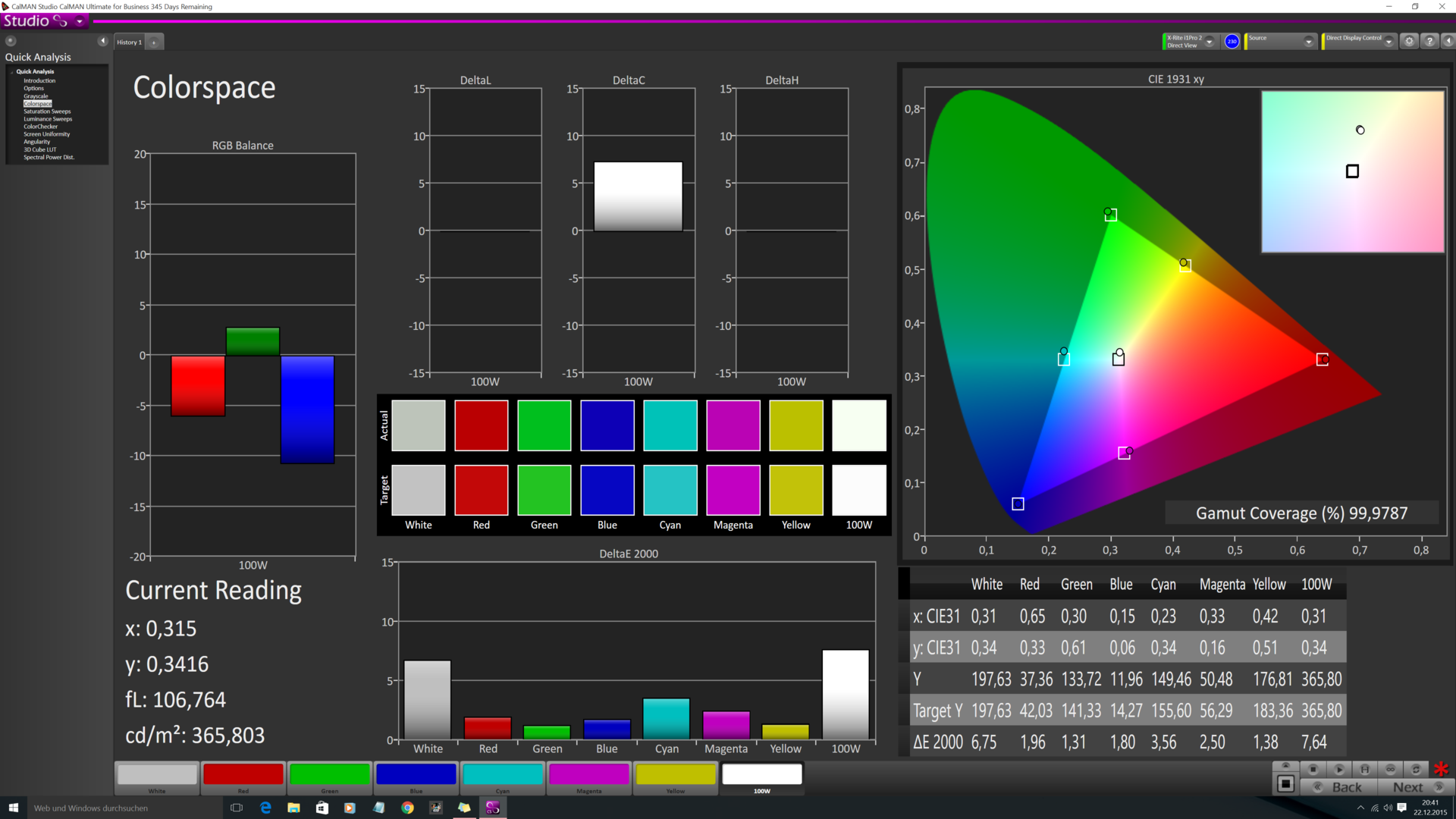This screenshot has width=1456, height=819.
Task: Click the continuous read infinity icon
Action: click(x=1390, y=769)
